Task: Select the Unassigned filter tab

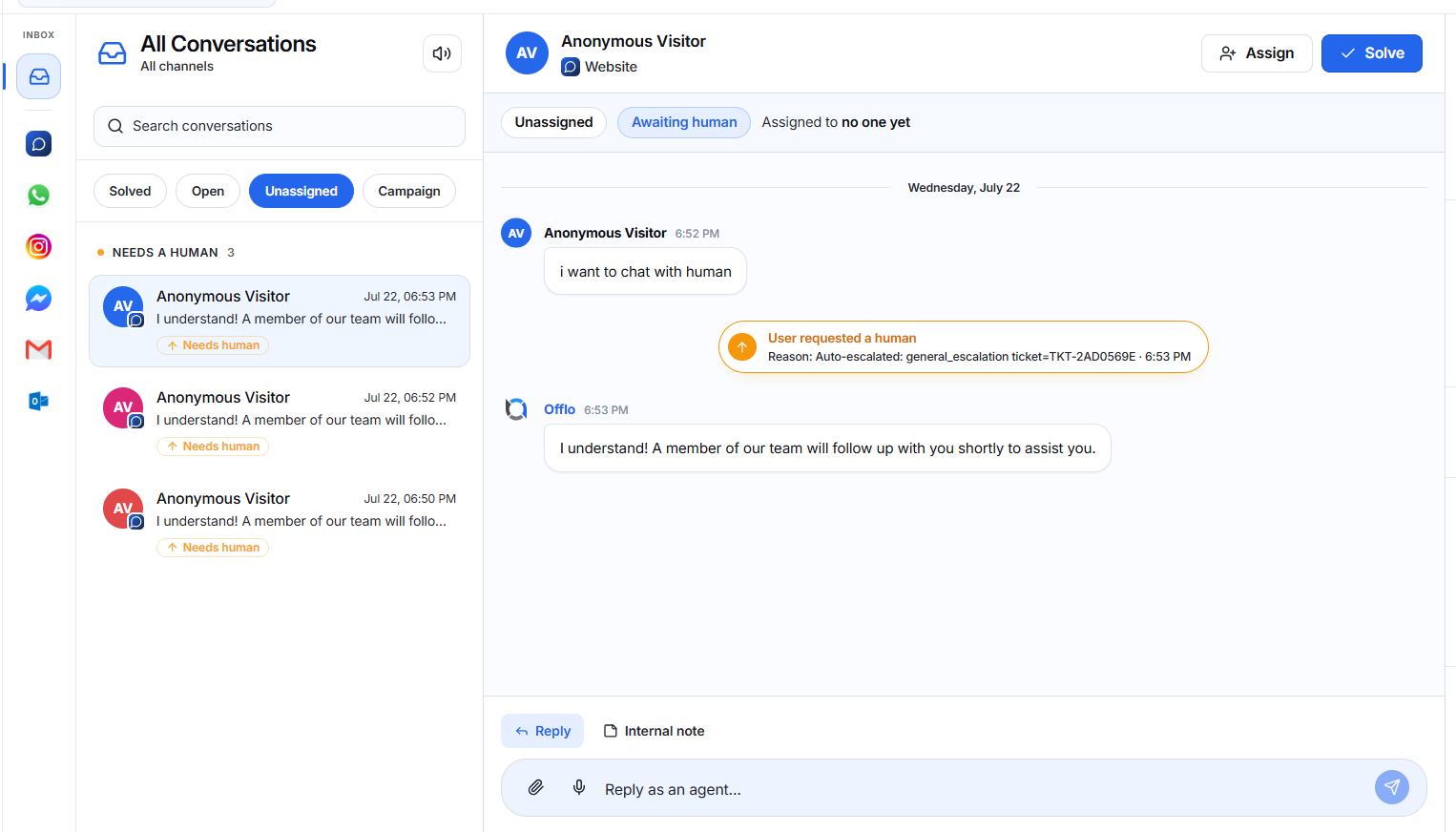Action: coord(302,191)
